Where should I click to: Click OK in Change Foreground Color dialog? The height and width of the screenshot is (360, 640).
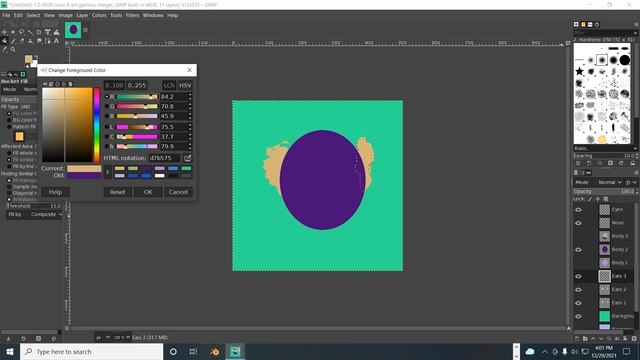[x=148, y=192]
